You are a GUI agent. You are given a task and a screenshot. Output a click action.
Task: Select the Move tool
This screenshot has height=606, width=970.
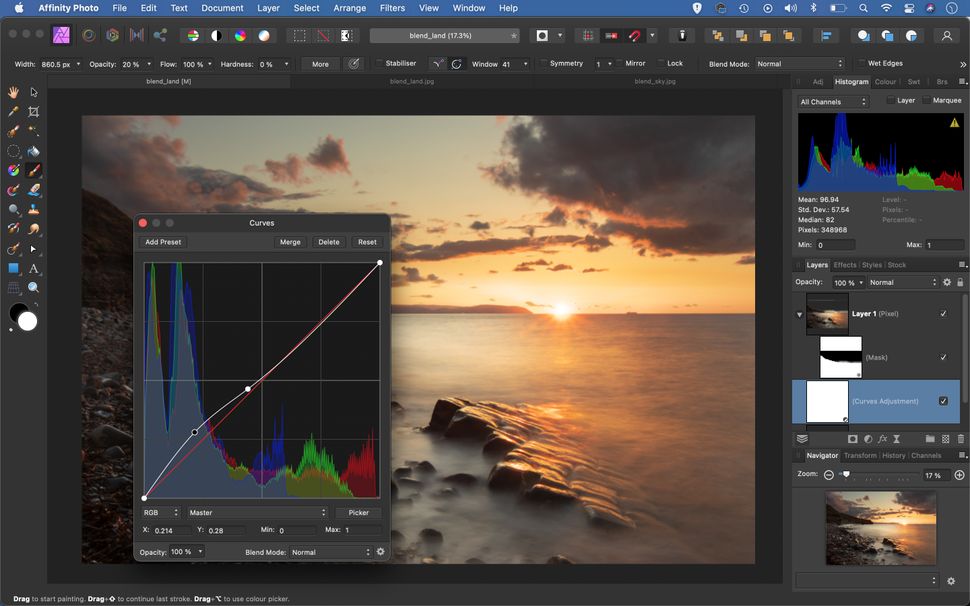click(x=33, y=91)
